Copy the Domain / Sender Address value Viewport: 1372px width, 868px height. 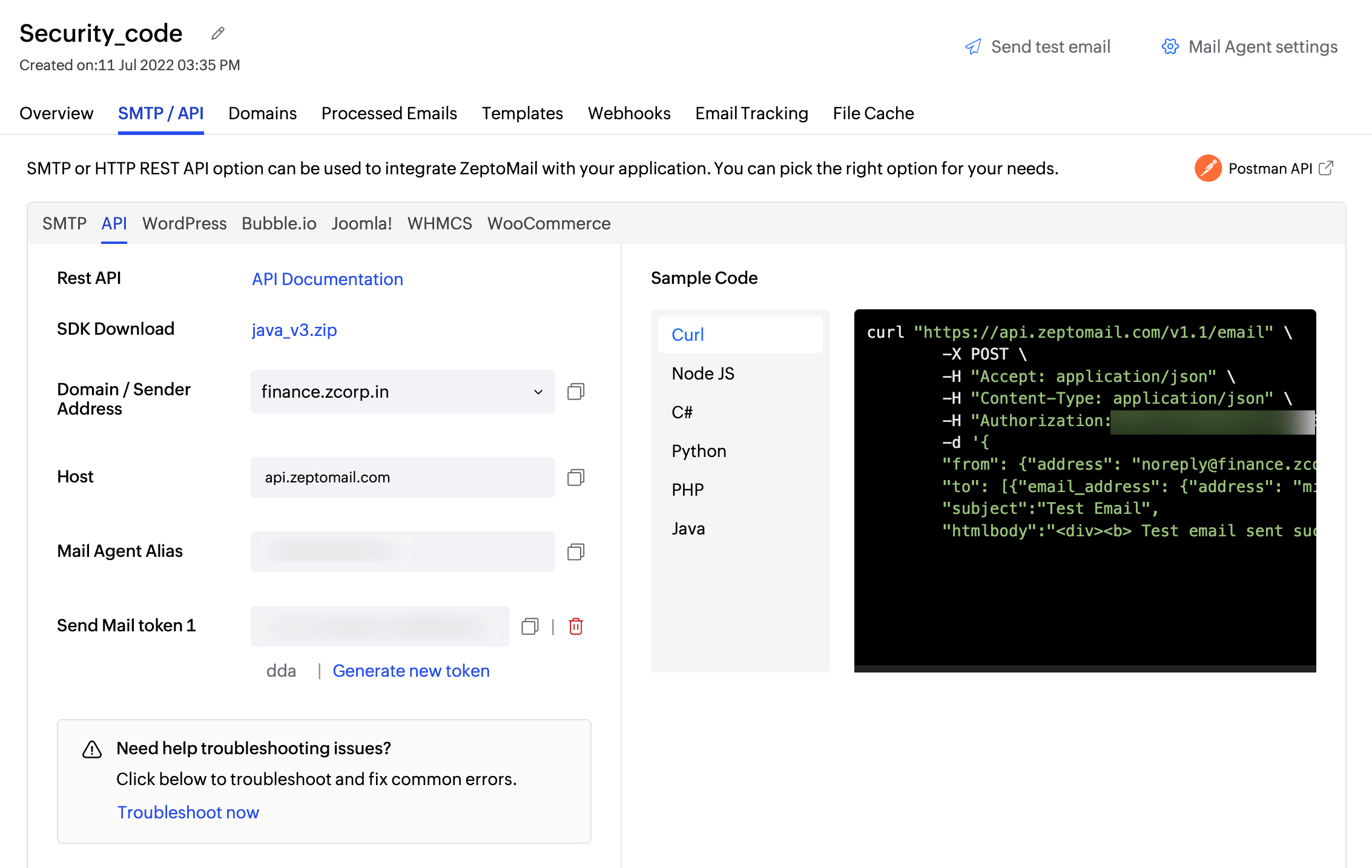575,392
